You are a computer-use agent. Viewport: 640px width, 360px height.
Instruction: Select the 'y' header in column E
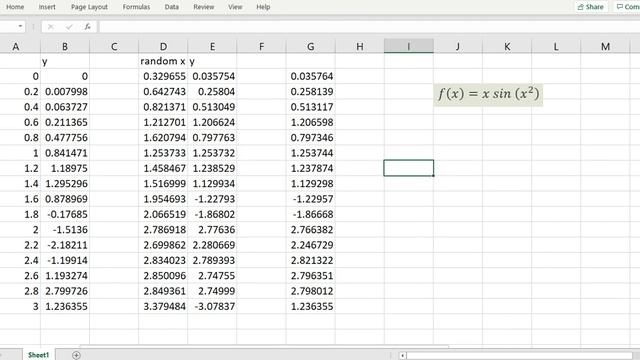click(x=212, y=61)
